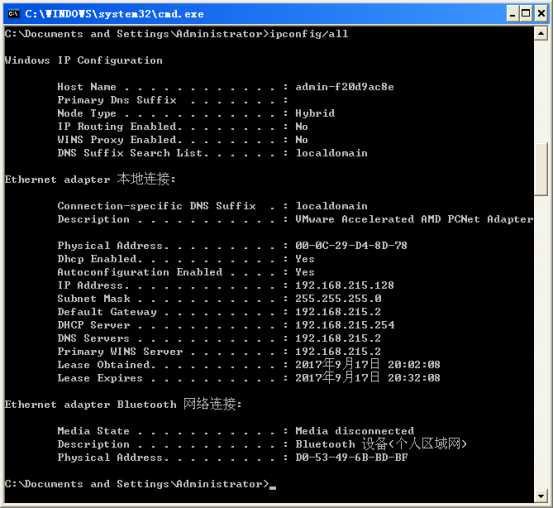Click the Windows IP Configuration heading

click(84, 60)
